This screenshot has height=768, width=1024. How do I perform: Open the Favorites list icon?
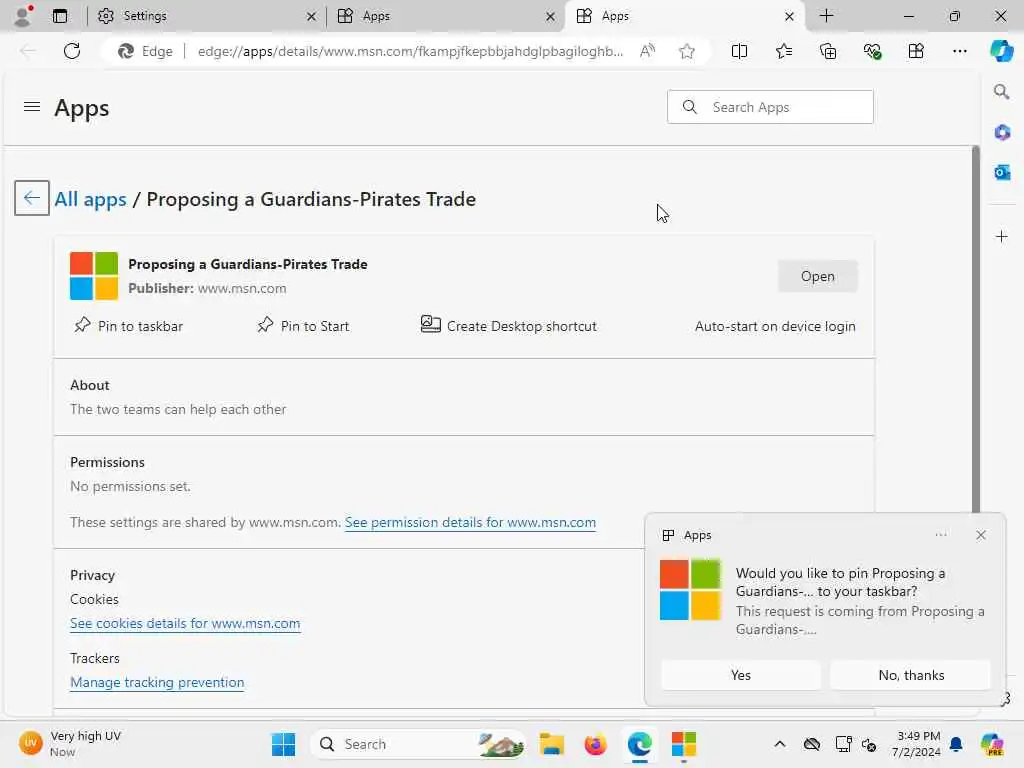784,51
